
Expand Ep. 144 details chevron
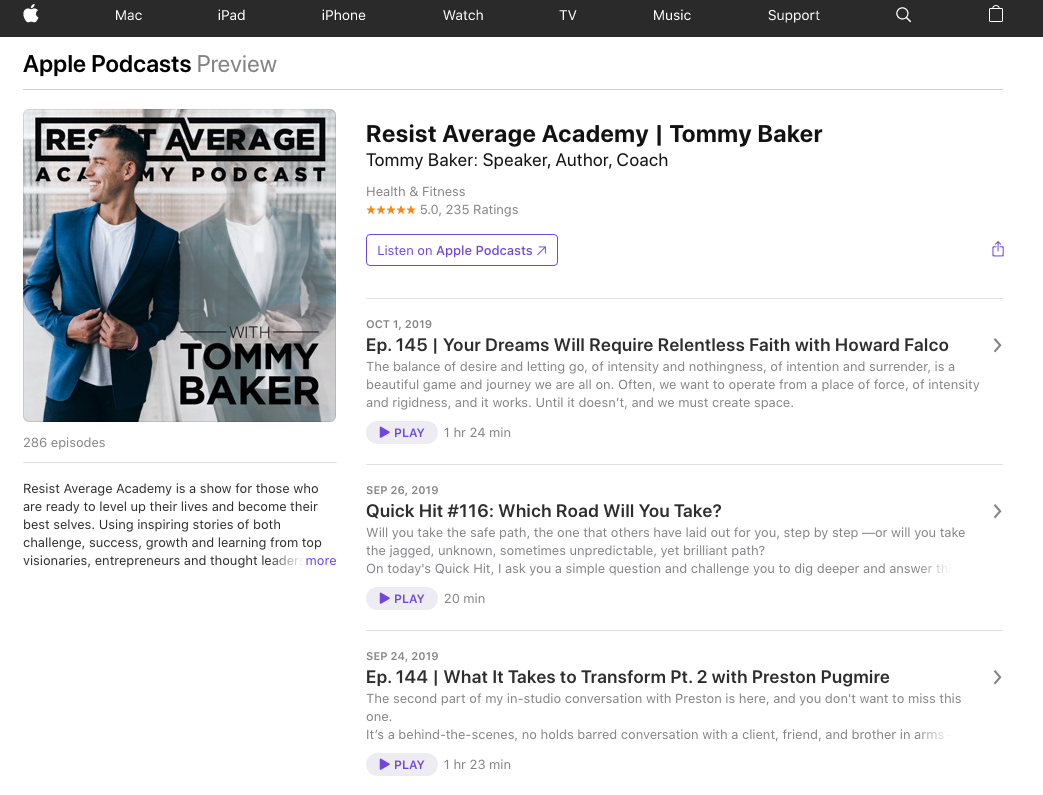tap(996, 677)
